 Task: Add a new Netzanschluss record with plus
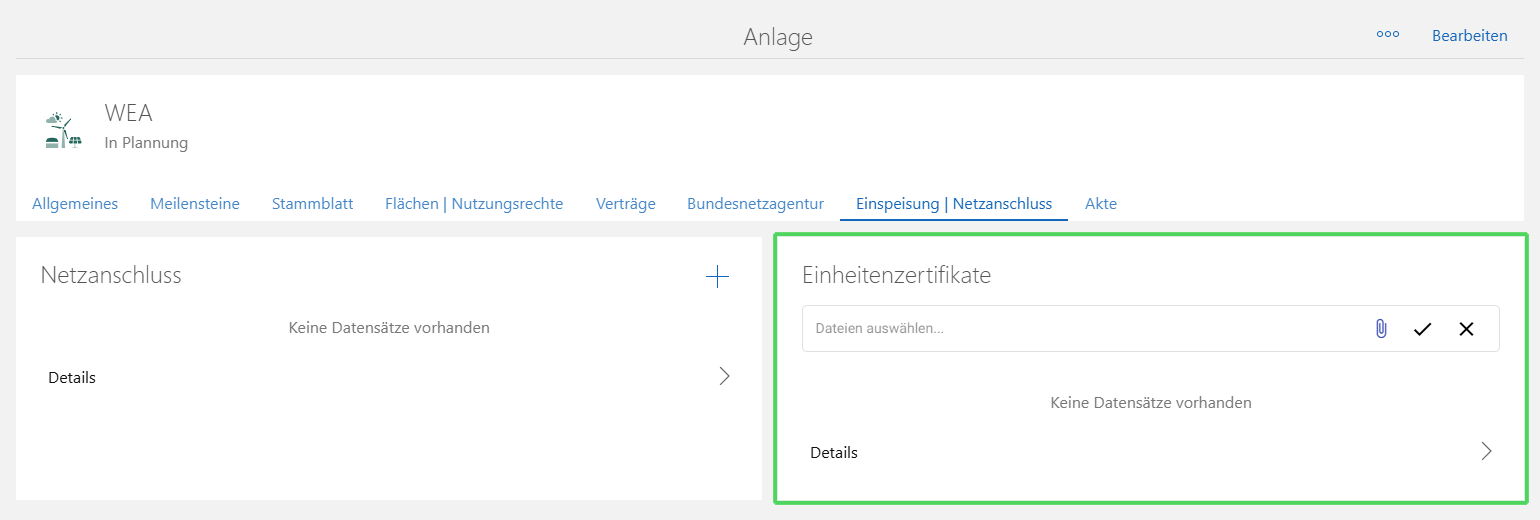[717, 277]
